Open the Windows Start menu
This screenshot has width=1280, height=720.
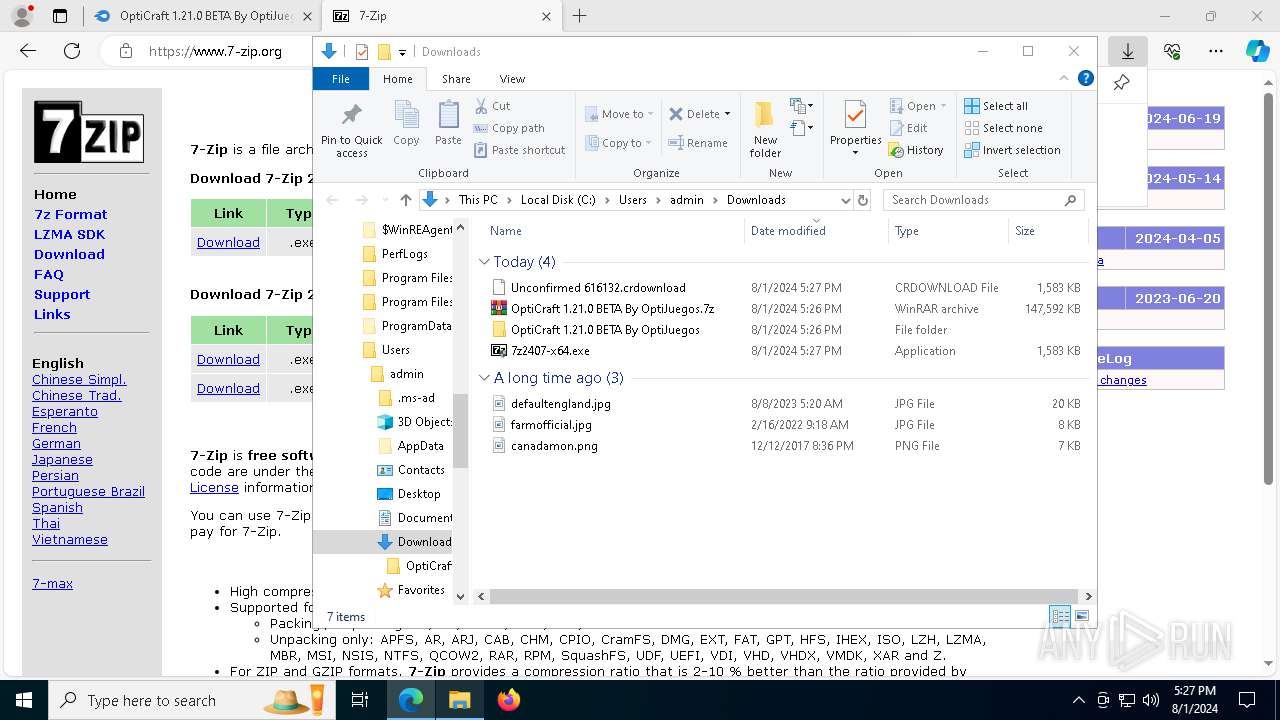tap(23, 700)
